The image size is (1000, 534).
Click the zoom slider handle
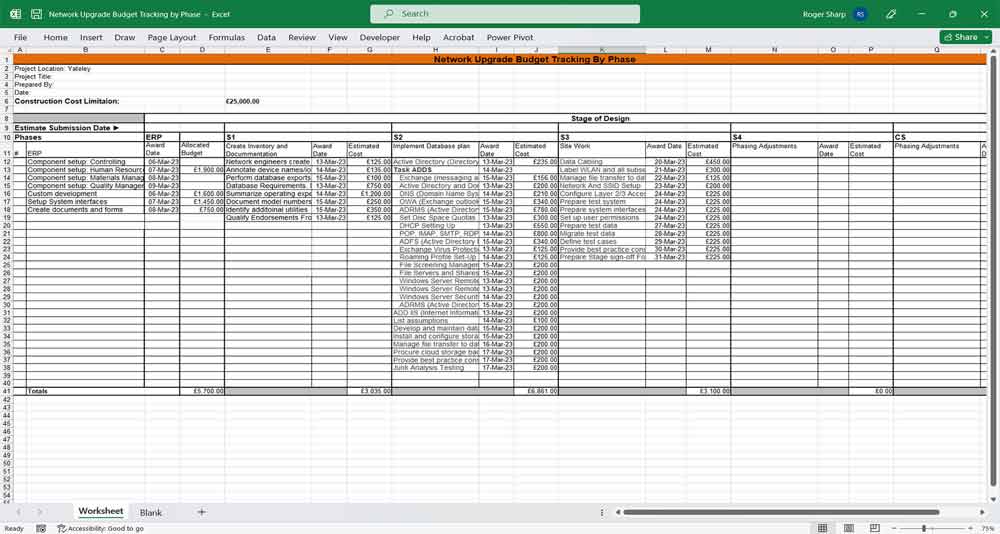point(924,528)
